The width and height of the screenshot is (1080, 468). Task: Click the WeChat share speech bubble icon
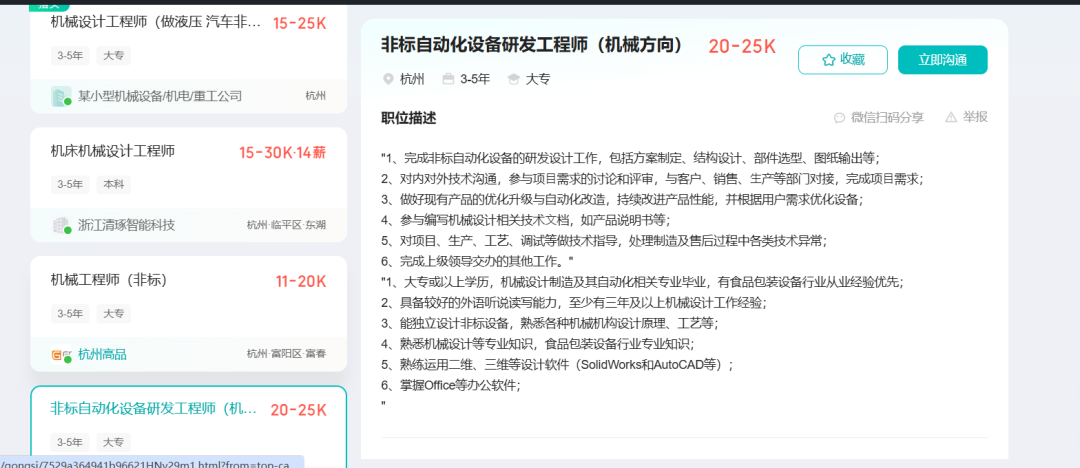coord(839,118)
